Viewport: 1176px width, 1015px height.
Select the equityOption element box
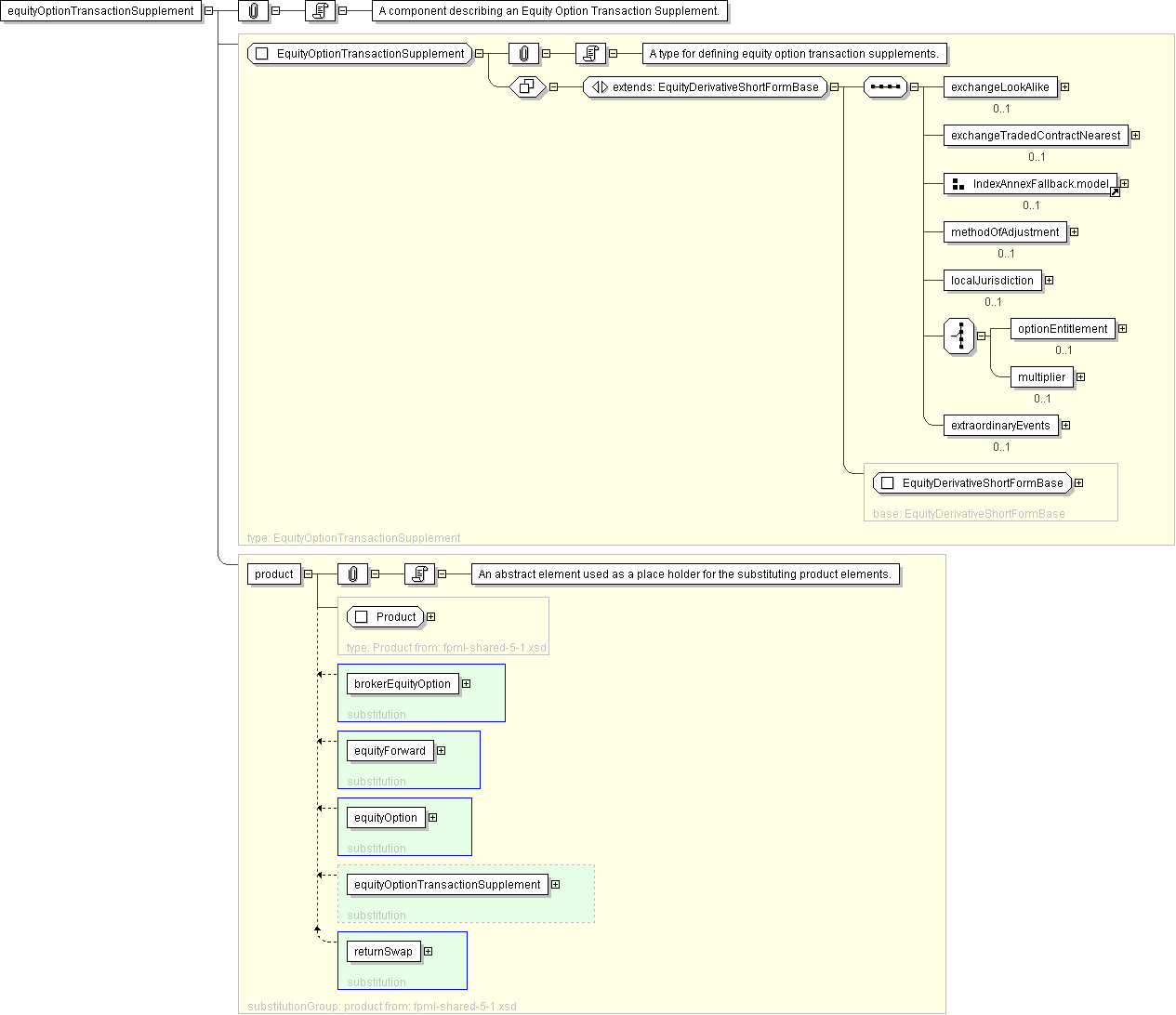(386, 818)
